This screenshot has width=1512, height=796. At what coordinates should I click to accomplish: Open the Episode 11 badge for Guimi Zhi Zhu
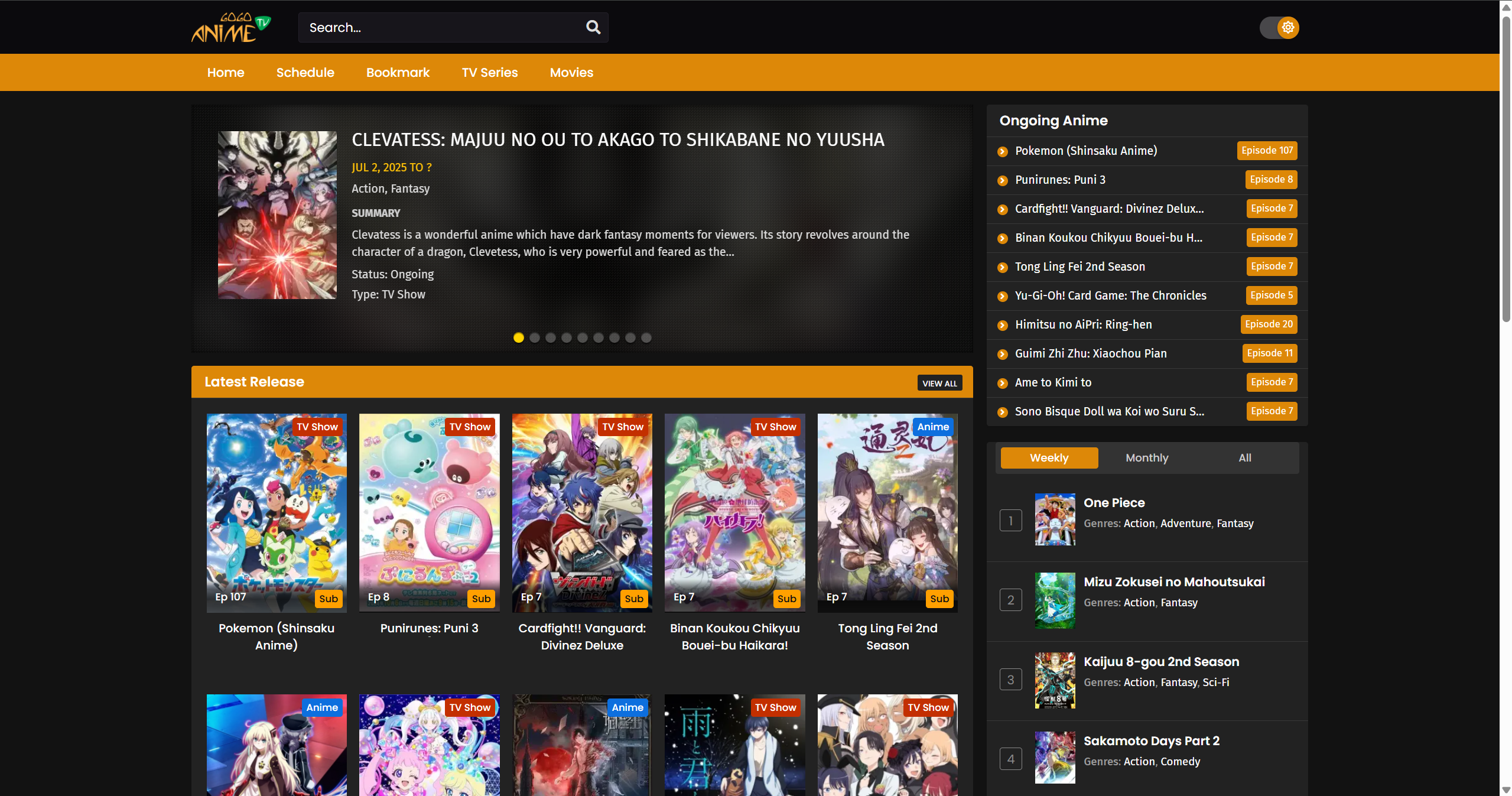(x=1270, y=353)
